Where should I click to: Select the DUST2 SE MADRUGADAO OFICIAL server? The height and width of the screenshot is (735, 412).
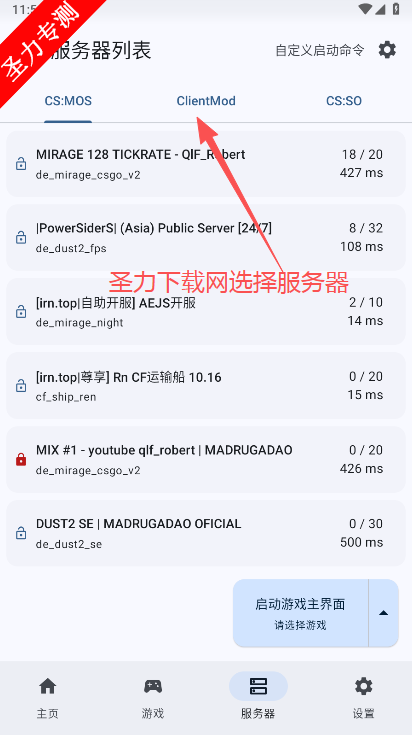(x=206, y=533)
